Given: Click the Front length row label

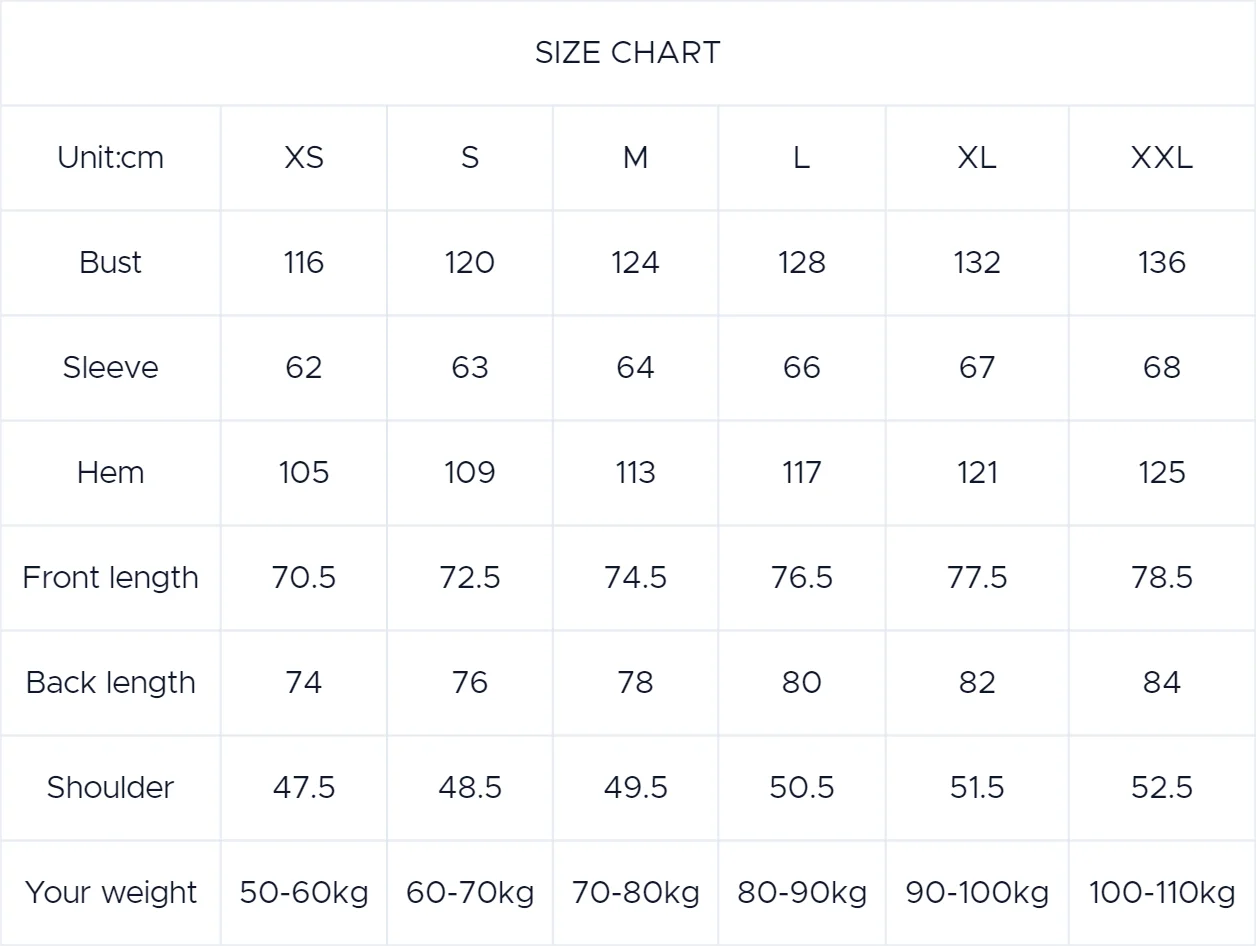Looking at the screenshot, I should [x=110, y=578].
